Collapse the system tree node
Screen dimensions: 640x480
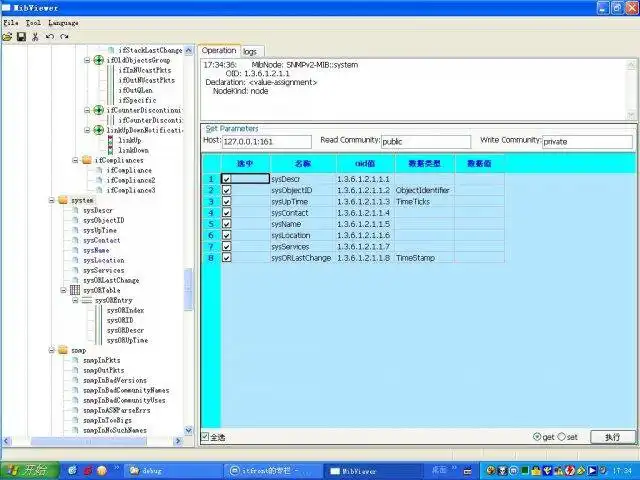click(52, 200)
